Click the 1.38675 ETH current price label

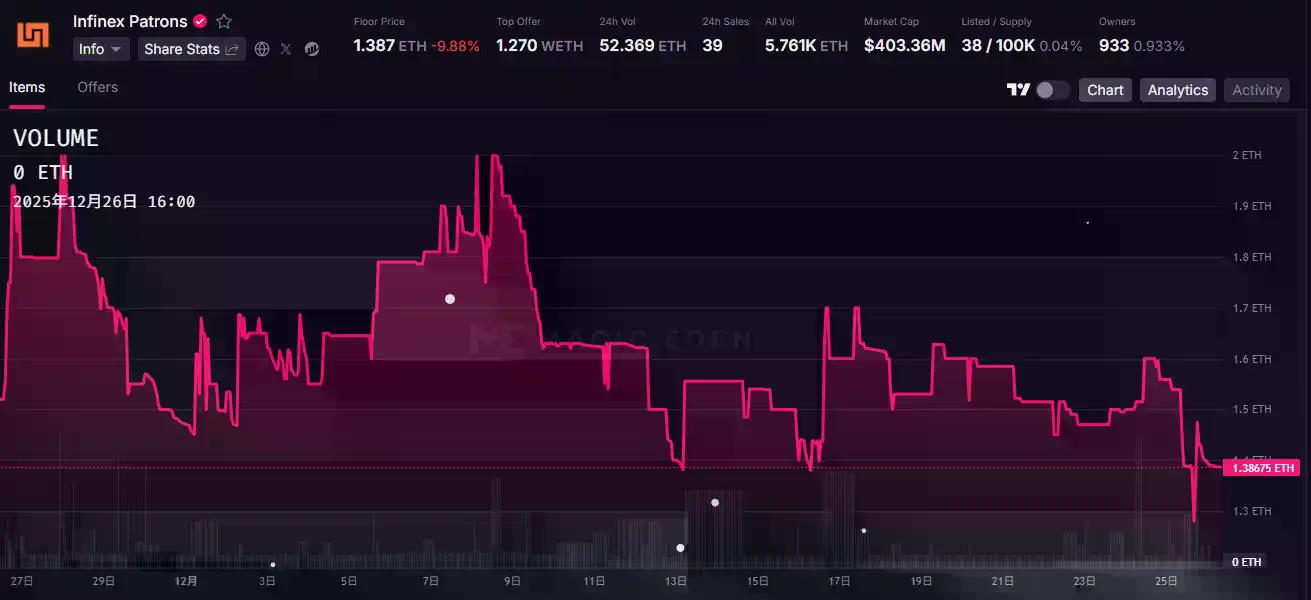pyautogui.click(x=1263, y=468)
